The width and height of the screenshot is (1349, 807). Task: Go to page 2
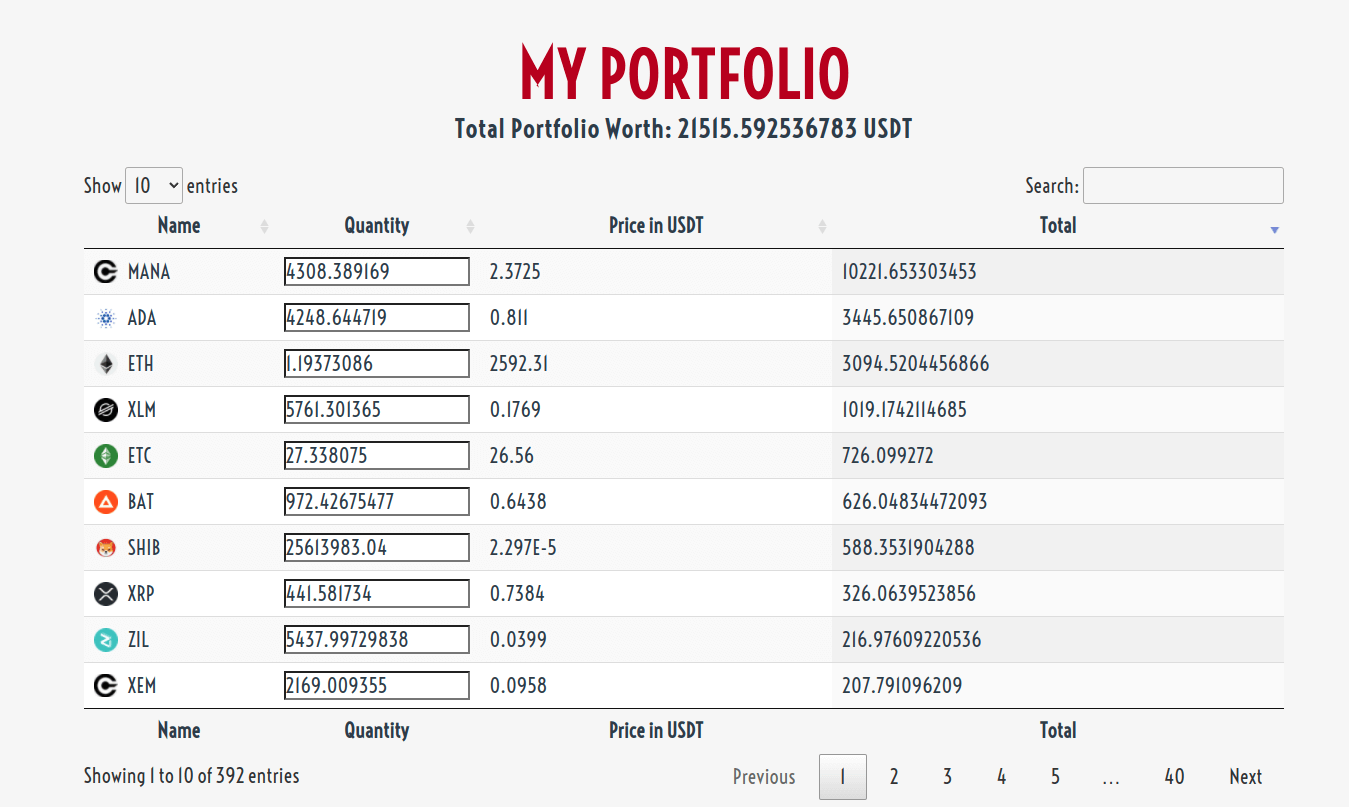pyautogui.click(x=894, y=777)
